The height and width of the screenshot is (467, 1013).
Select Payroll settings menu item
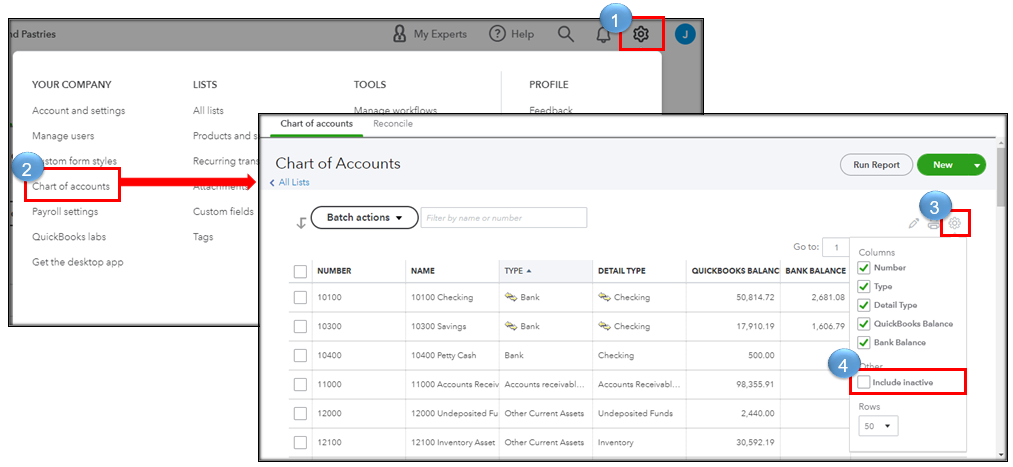tap(65, 211)
